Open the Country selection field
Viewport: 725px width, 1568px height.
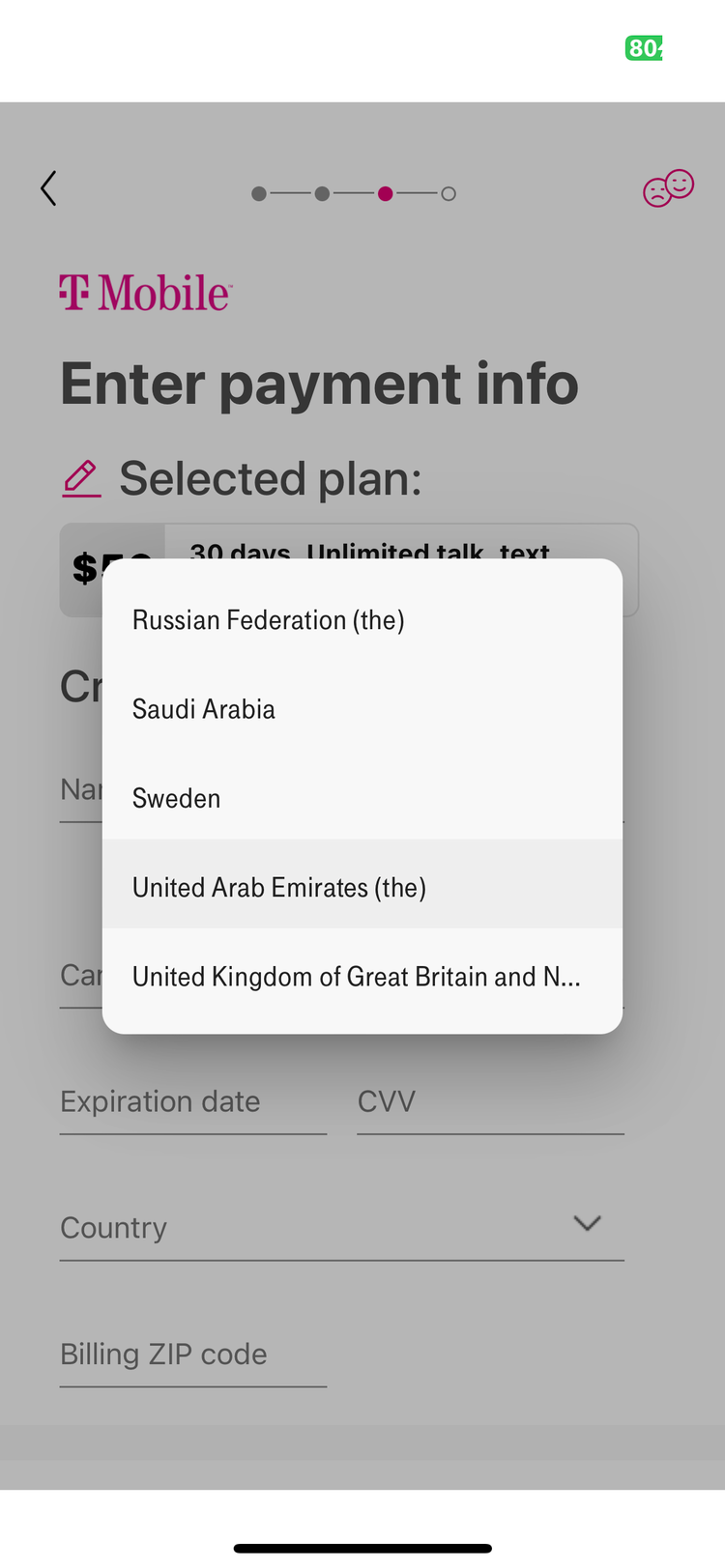pyautogui.click(x=342, y=1228)
